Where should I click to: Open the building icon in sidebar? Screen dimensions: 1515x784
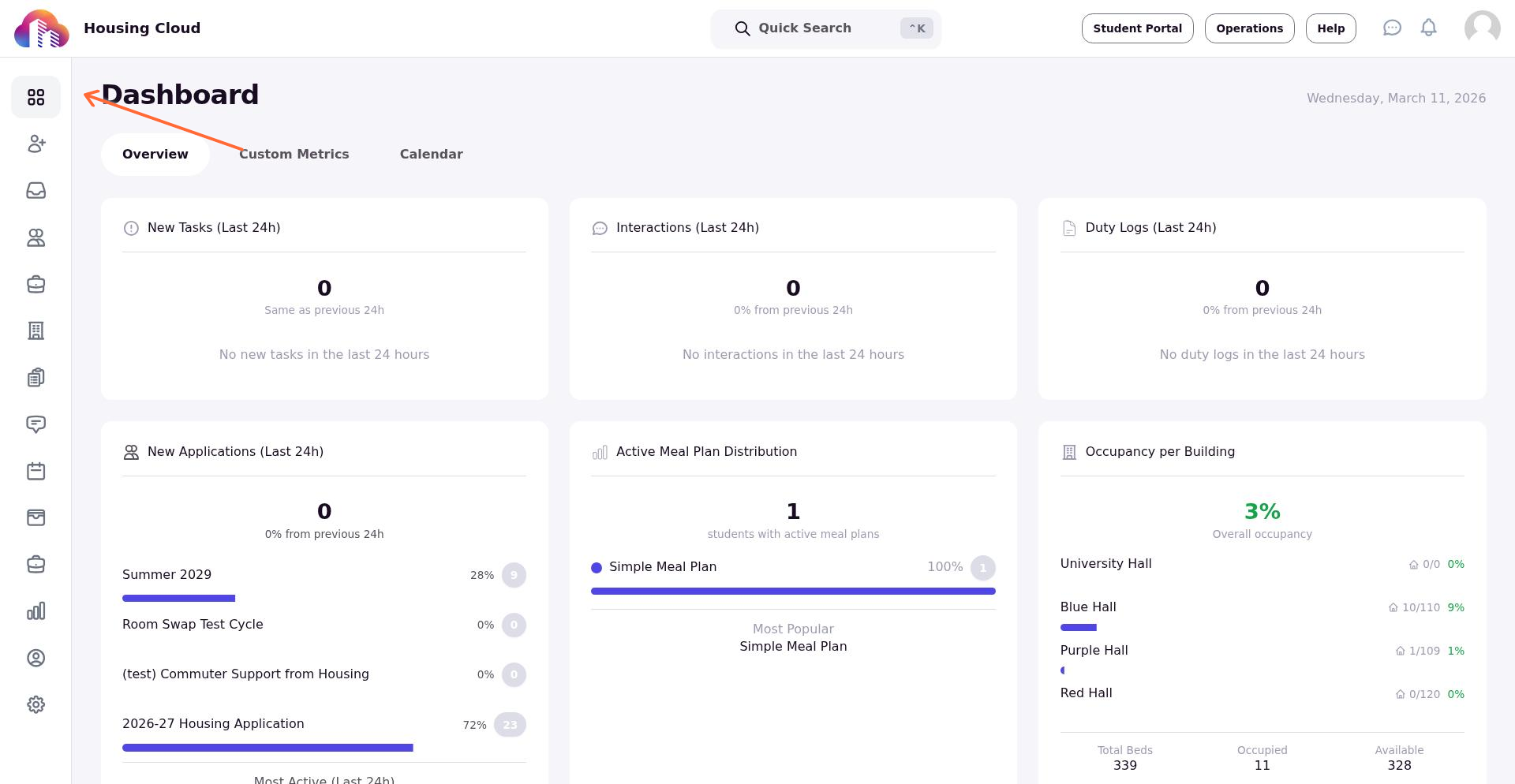[x=36, y=330]
